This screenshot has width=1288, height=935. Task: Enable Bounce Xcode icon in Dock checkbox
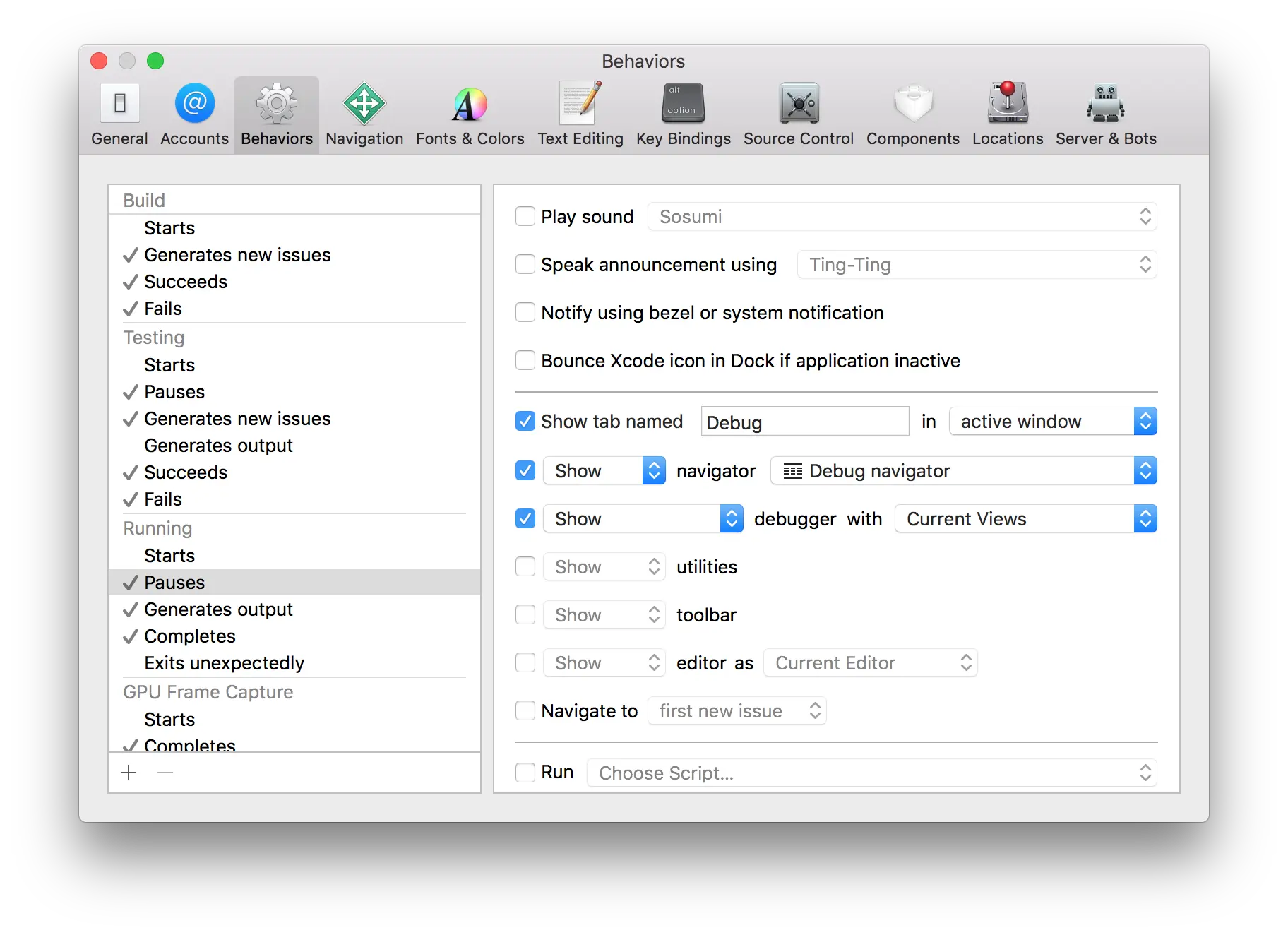tap(525, 360)
